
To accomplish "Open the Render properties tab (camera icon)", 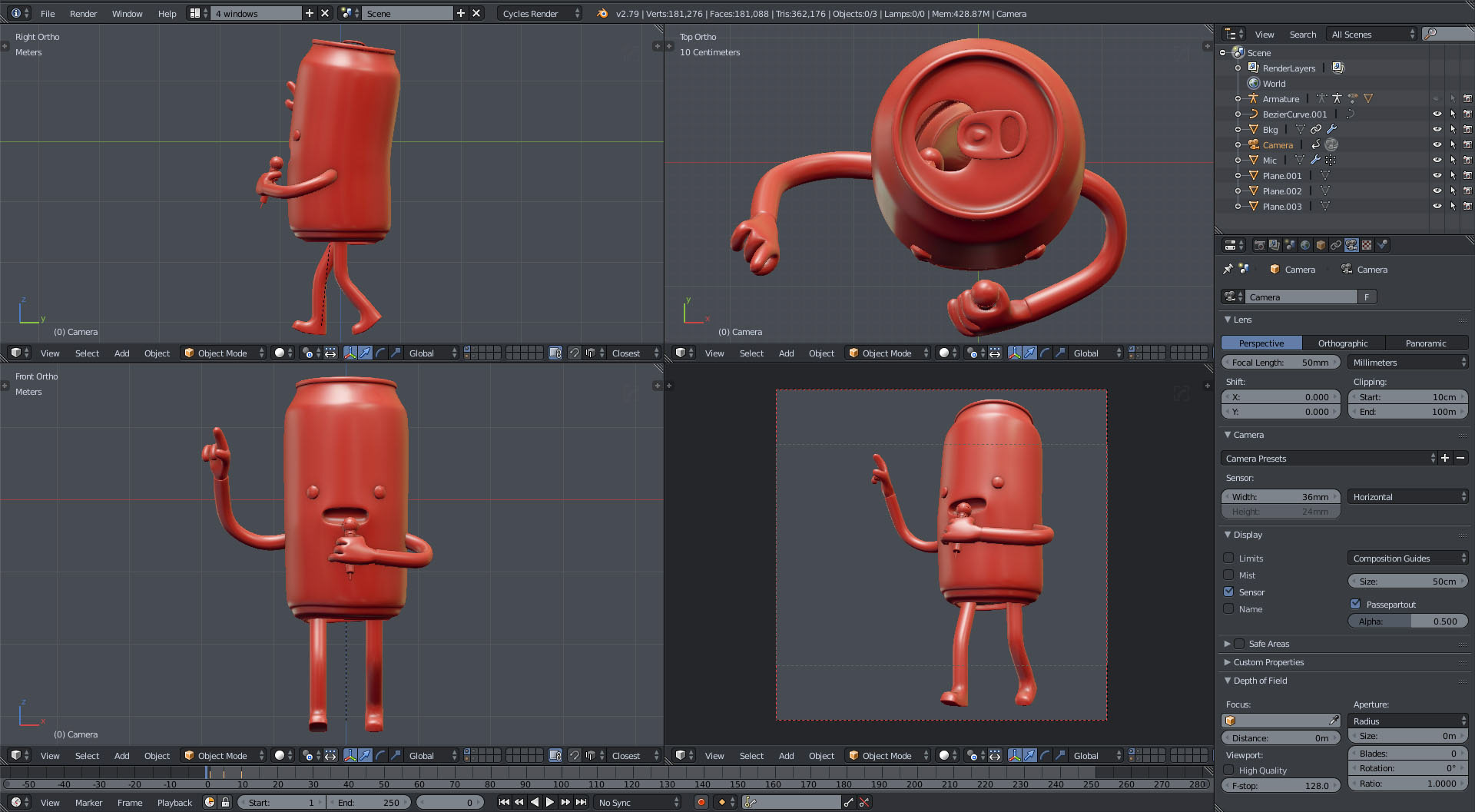I will click(x=1259, y=245).
